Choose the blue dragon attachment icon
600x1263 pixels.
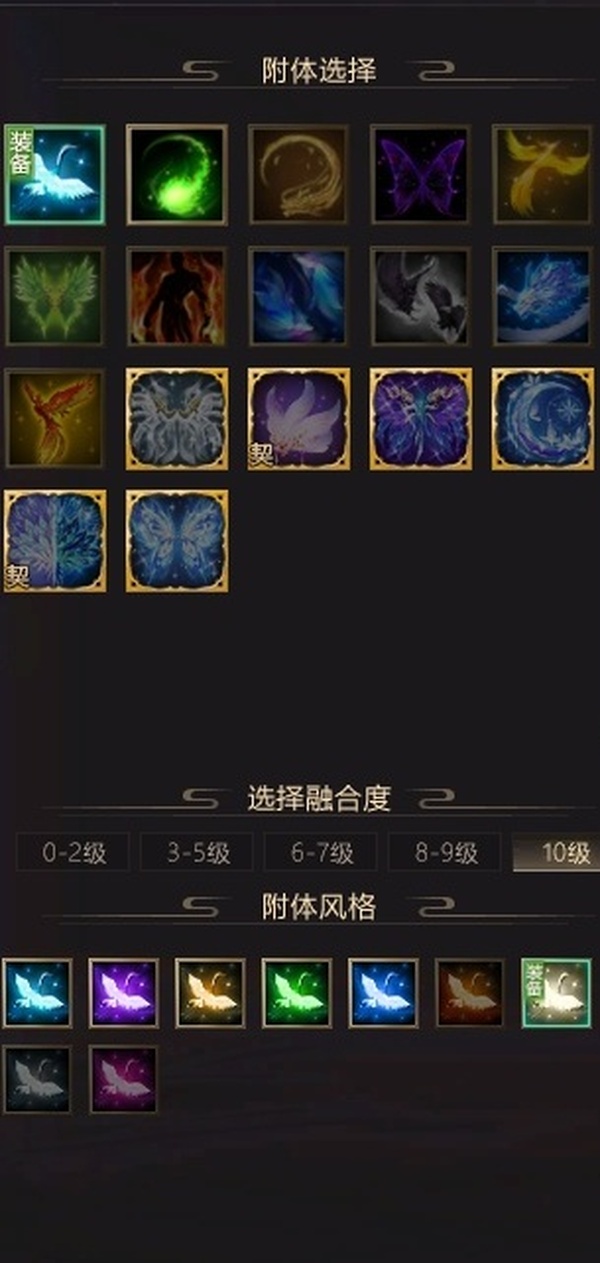pyautogui.click(x=543, y=296)
